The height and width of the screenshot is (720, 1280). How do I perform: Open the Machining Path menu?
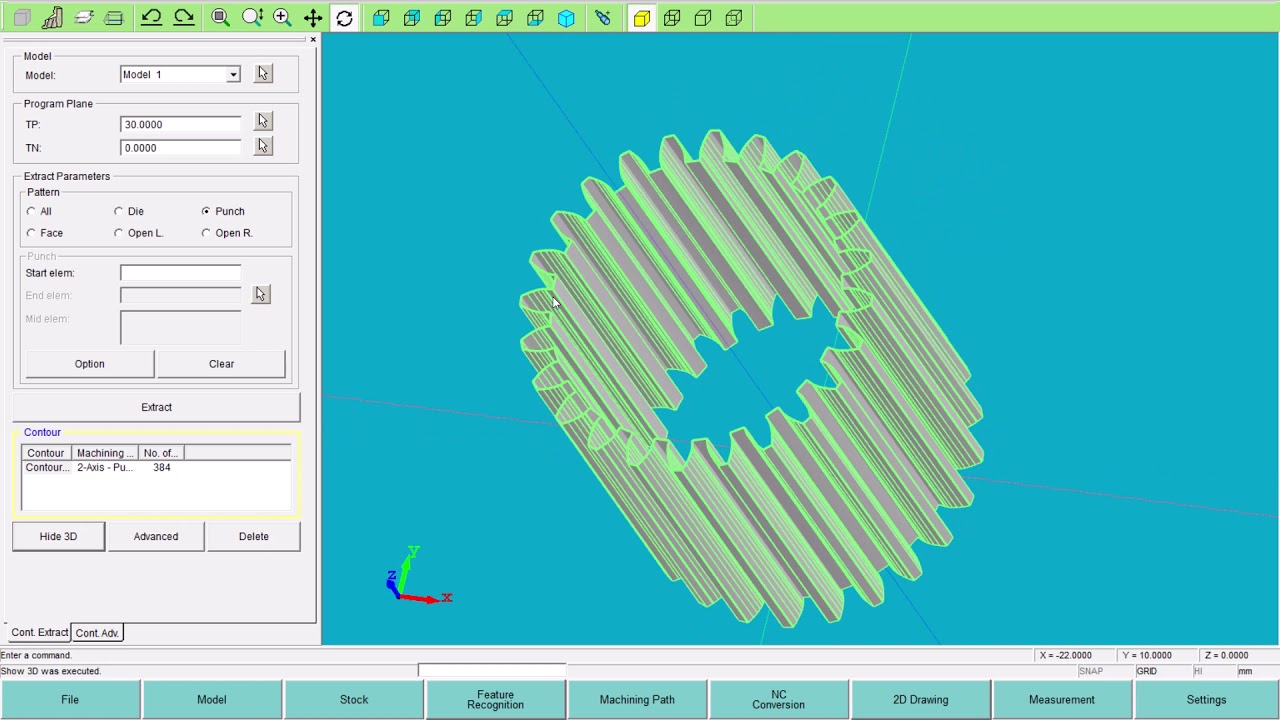[637, 700]
